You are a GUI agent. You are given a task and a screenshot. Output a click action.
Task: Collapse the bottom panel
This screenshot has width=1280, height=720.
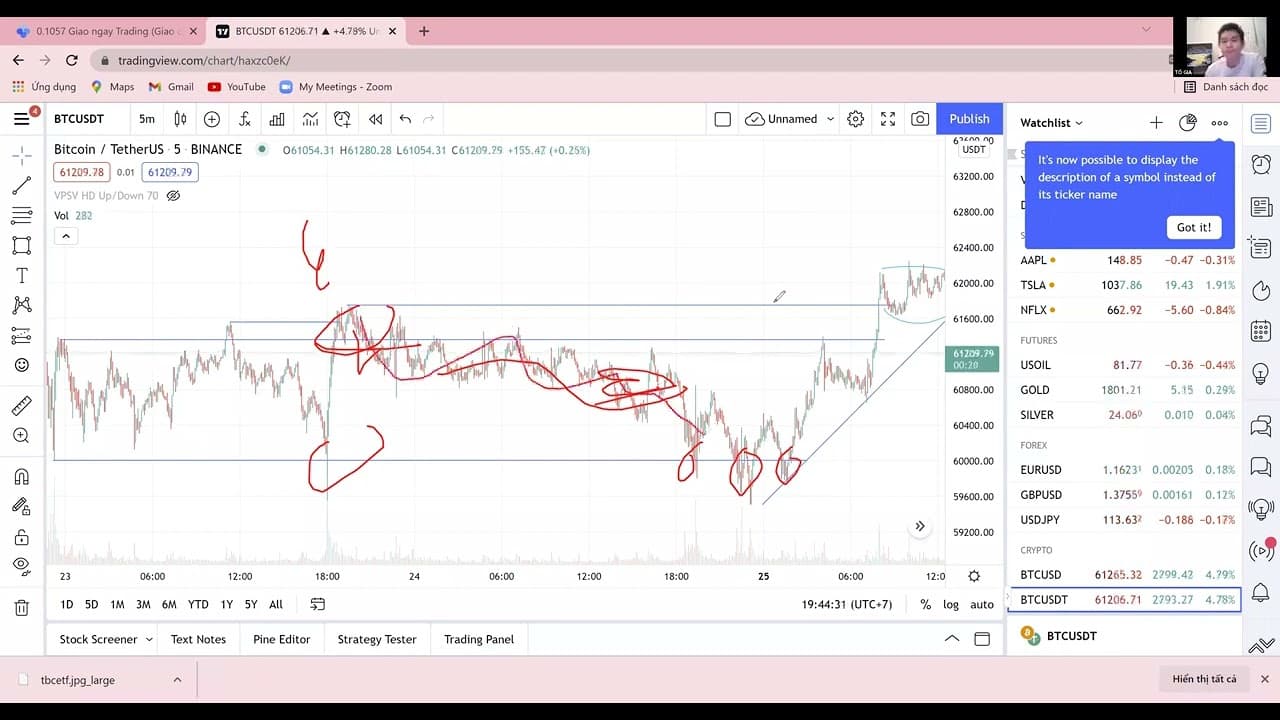pos(952,639)
